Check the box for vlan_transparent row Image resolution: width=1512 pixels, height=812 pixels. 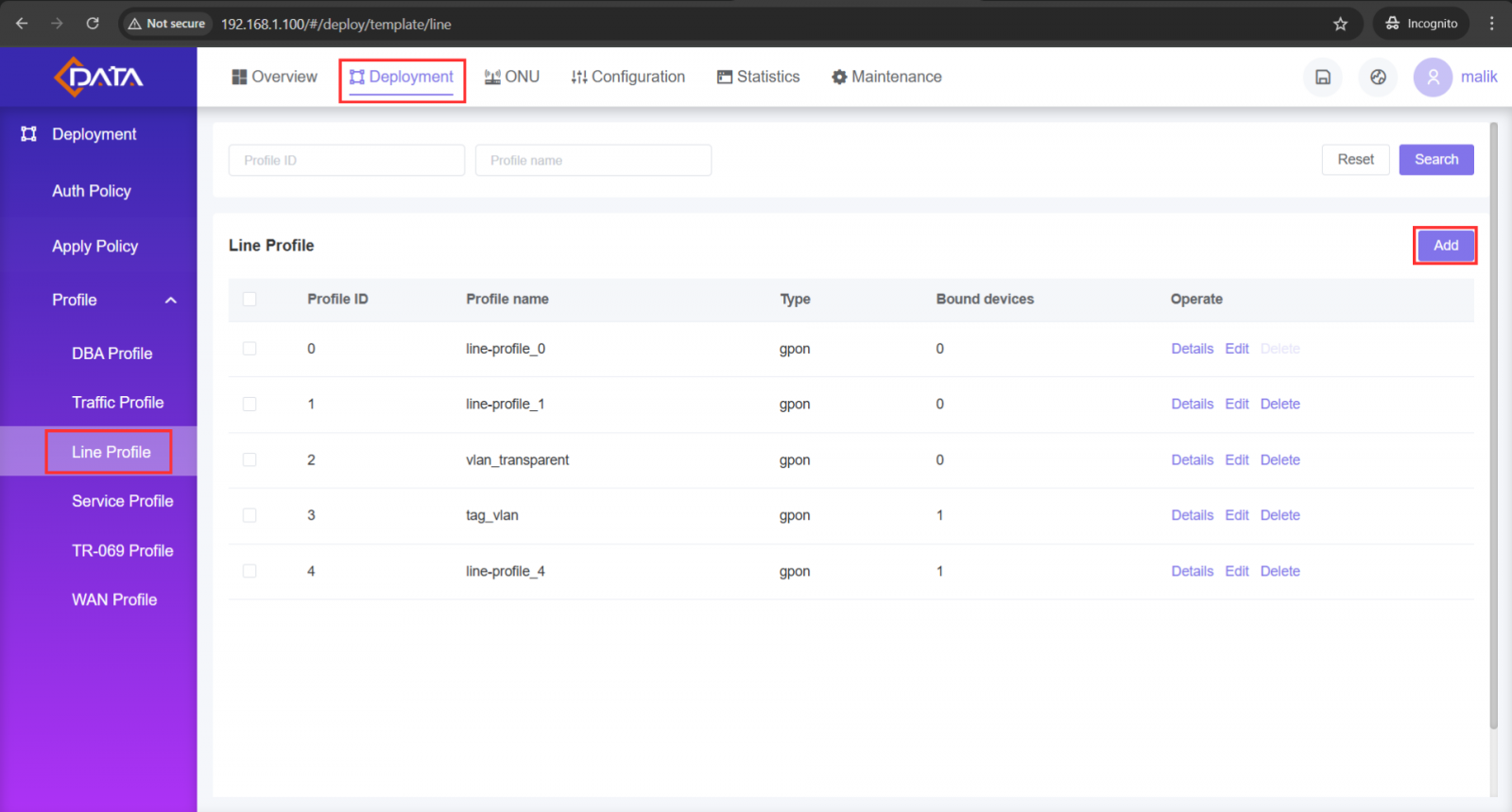tap(249, 459)
